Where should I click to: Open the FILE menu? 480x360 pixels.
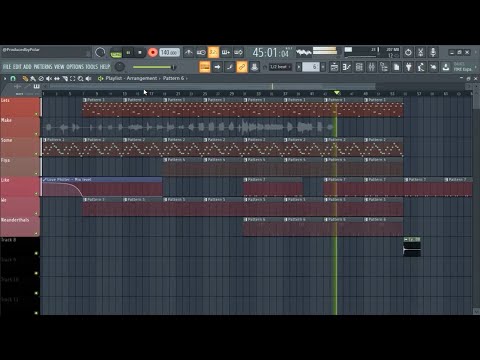7,67
